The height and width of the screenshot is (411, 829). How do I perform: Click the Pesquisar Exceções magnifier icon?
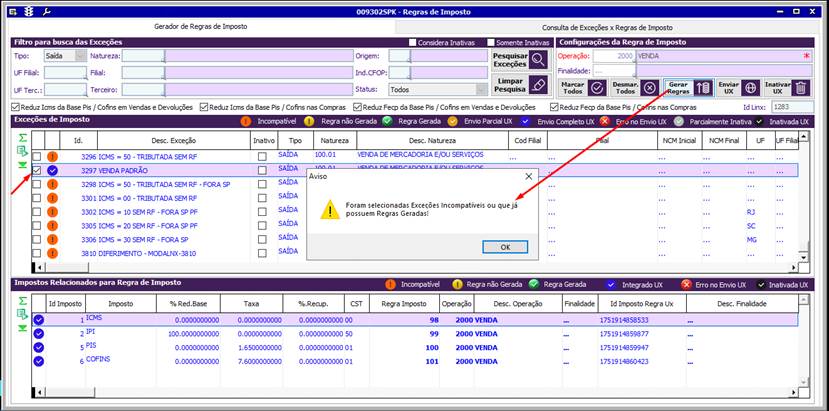538,60
